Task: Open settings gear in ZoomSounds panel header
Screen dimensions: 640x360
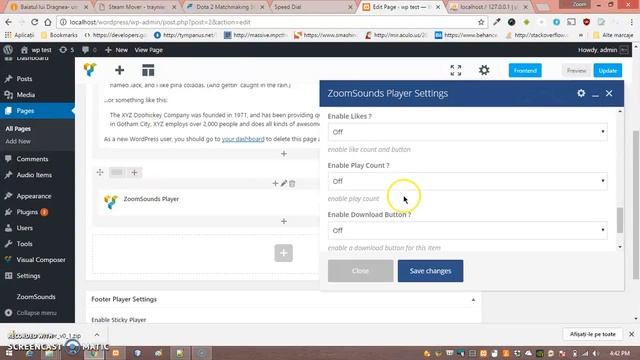Action: [581, 93]
